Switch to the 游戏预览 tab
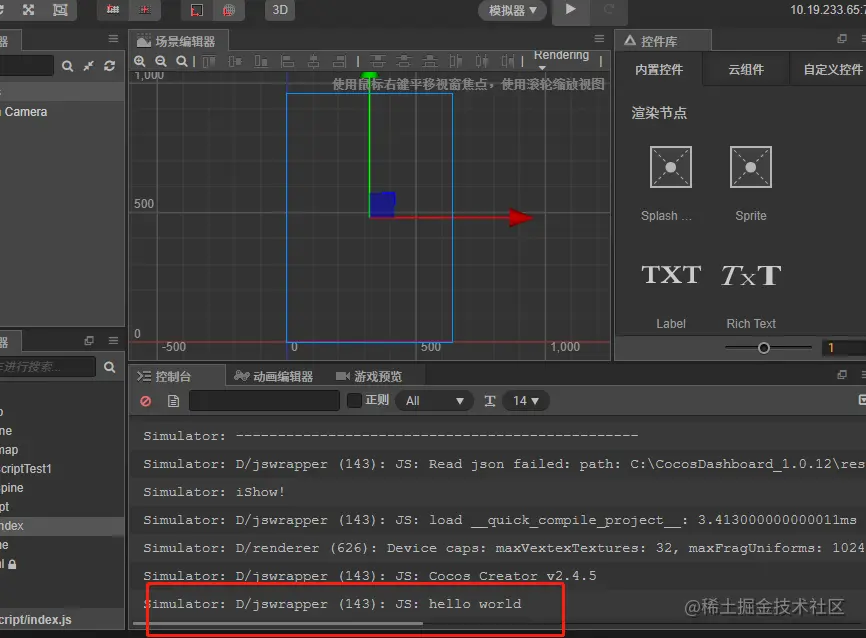This screenshot has height=638, width=866. point(369,377)
